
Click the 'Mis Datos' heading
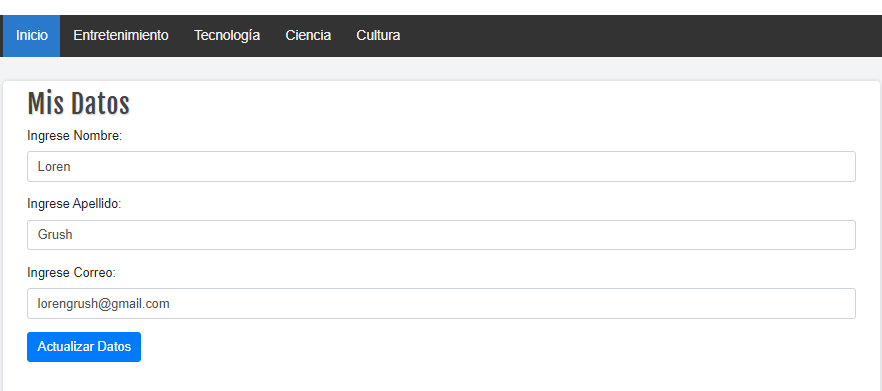tap(78, 104)
